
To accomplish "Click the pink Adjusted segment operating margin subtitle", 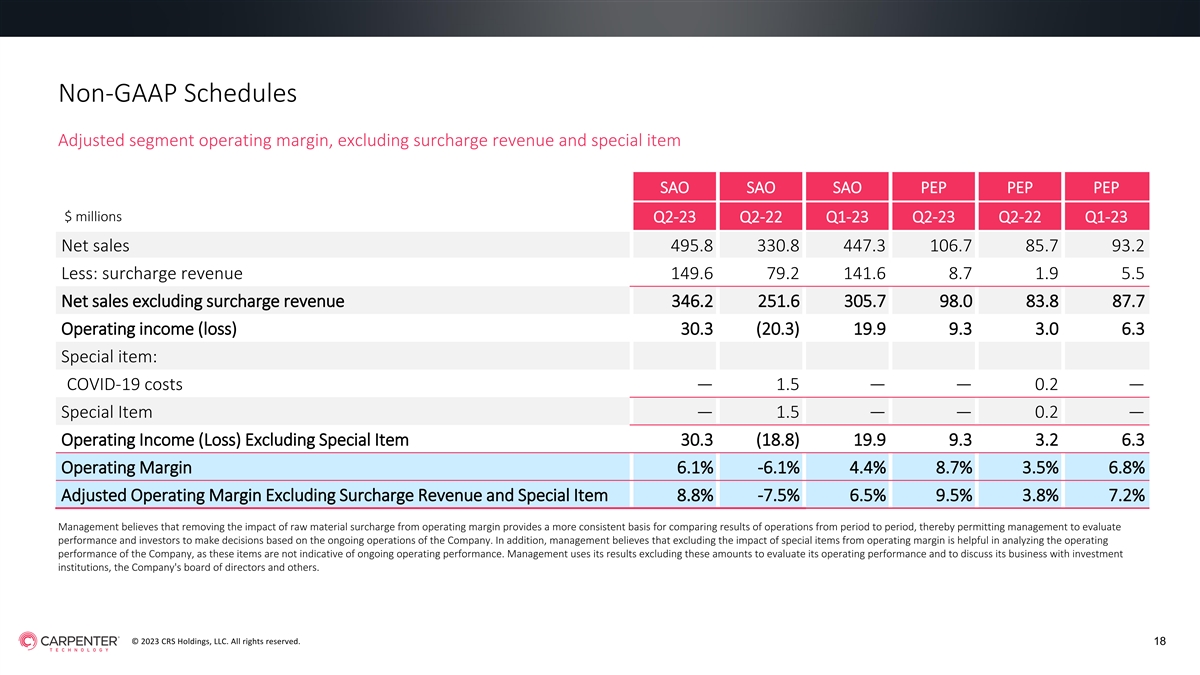I will point(370,140).
